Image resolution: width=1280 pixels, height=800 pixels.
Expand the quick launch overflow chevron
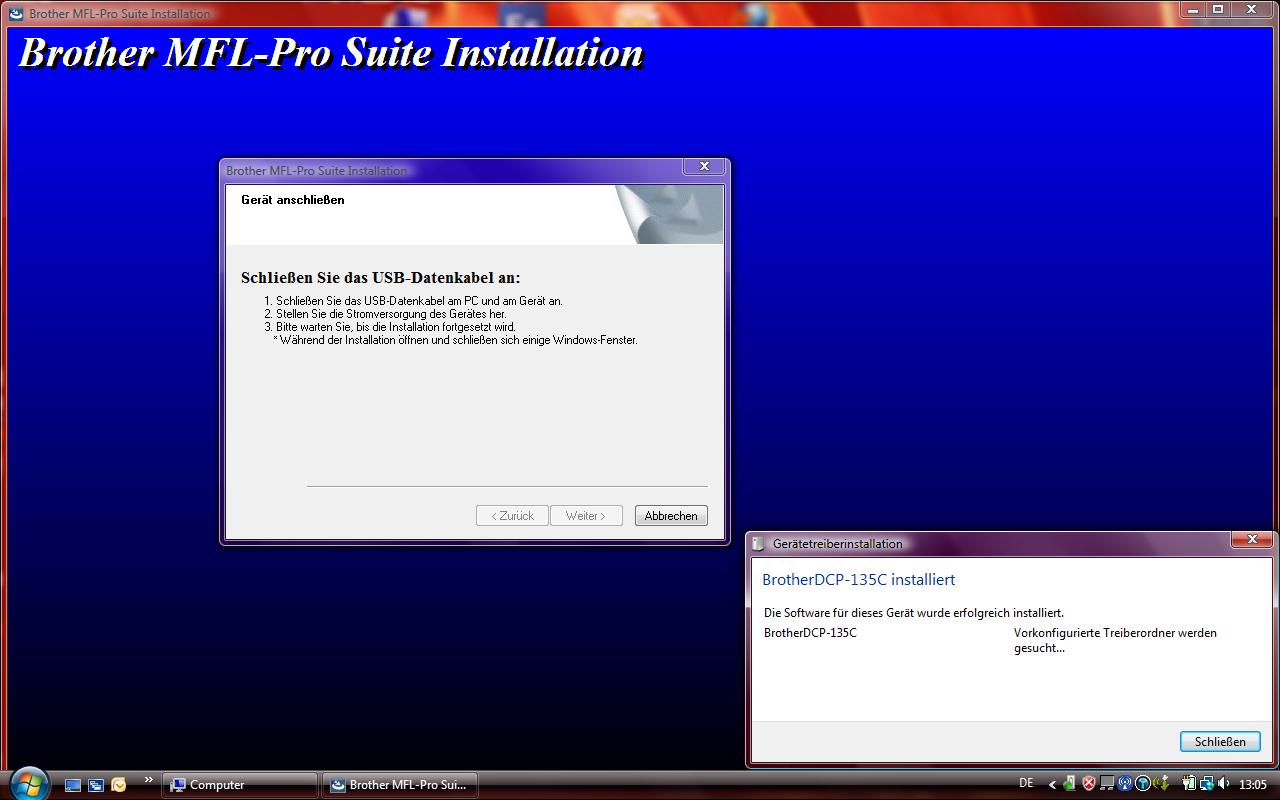[x=149, y=780]
